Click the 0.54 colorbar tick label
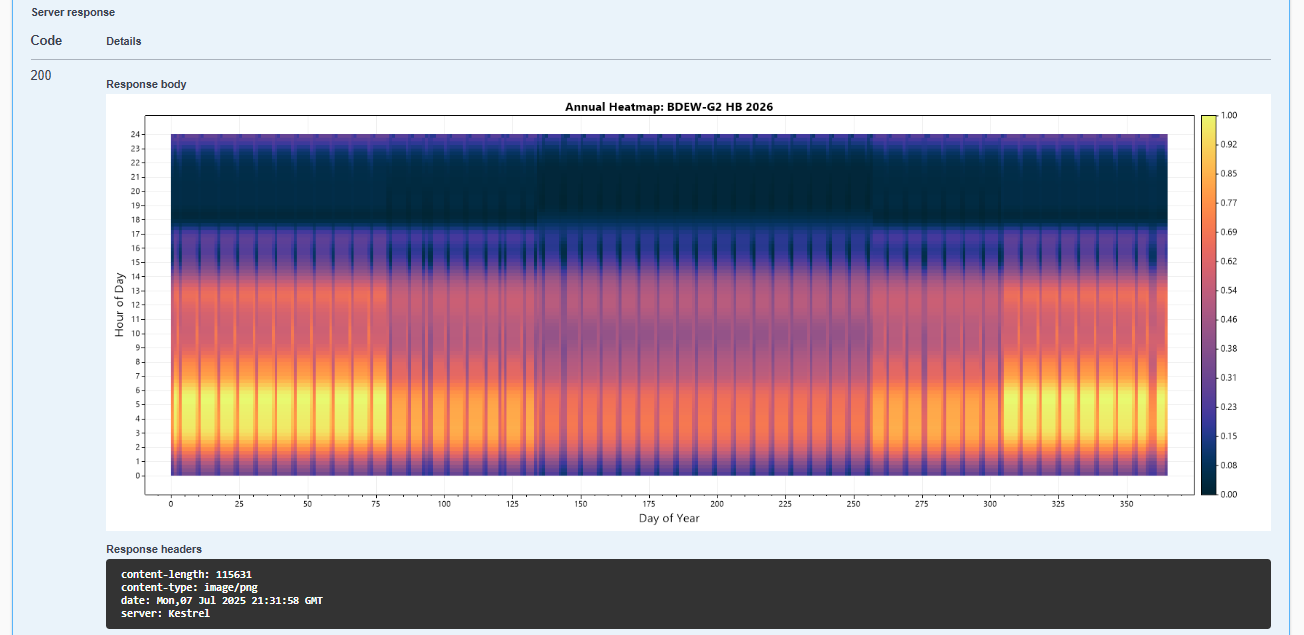This screenshot has height=635, width=1304. click(1229, 290)
